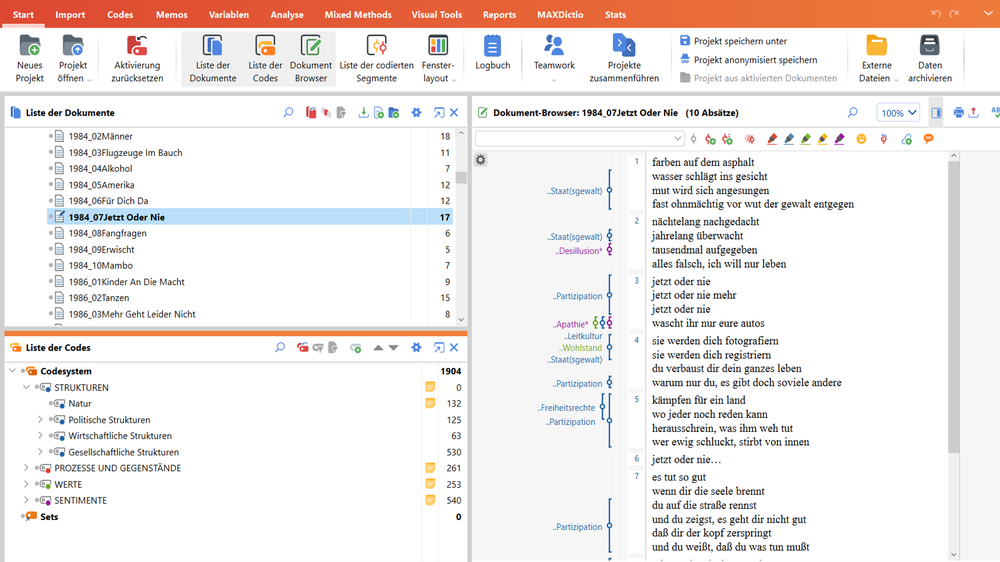Open the Analyse tab
1000x562 pixels.
pos(287,14)
